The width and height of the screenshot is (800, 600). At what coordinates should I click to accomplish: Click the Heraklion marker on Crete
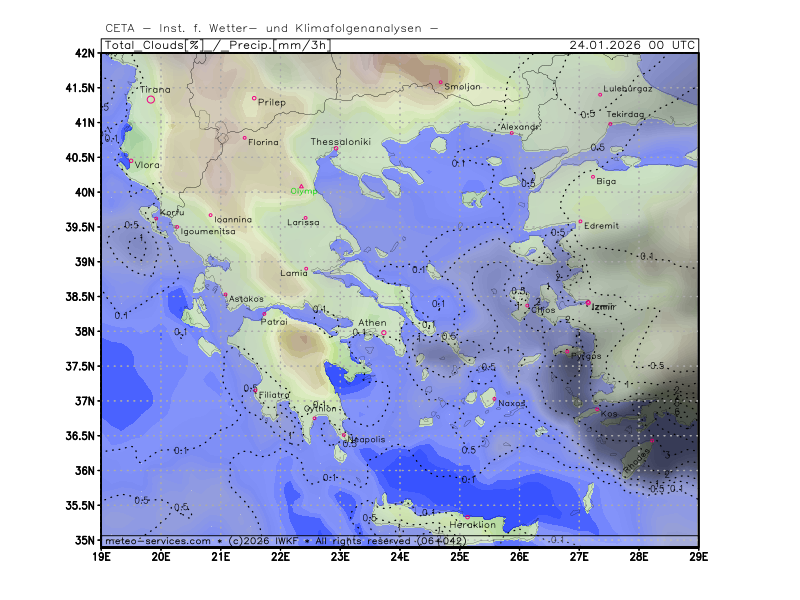467,517
